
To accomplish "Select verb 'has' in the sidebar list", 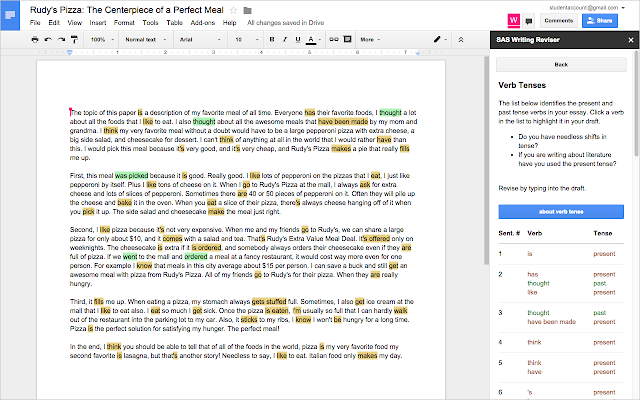I will (533, 274).
